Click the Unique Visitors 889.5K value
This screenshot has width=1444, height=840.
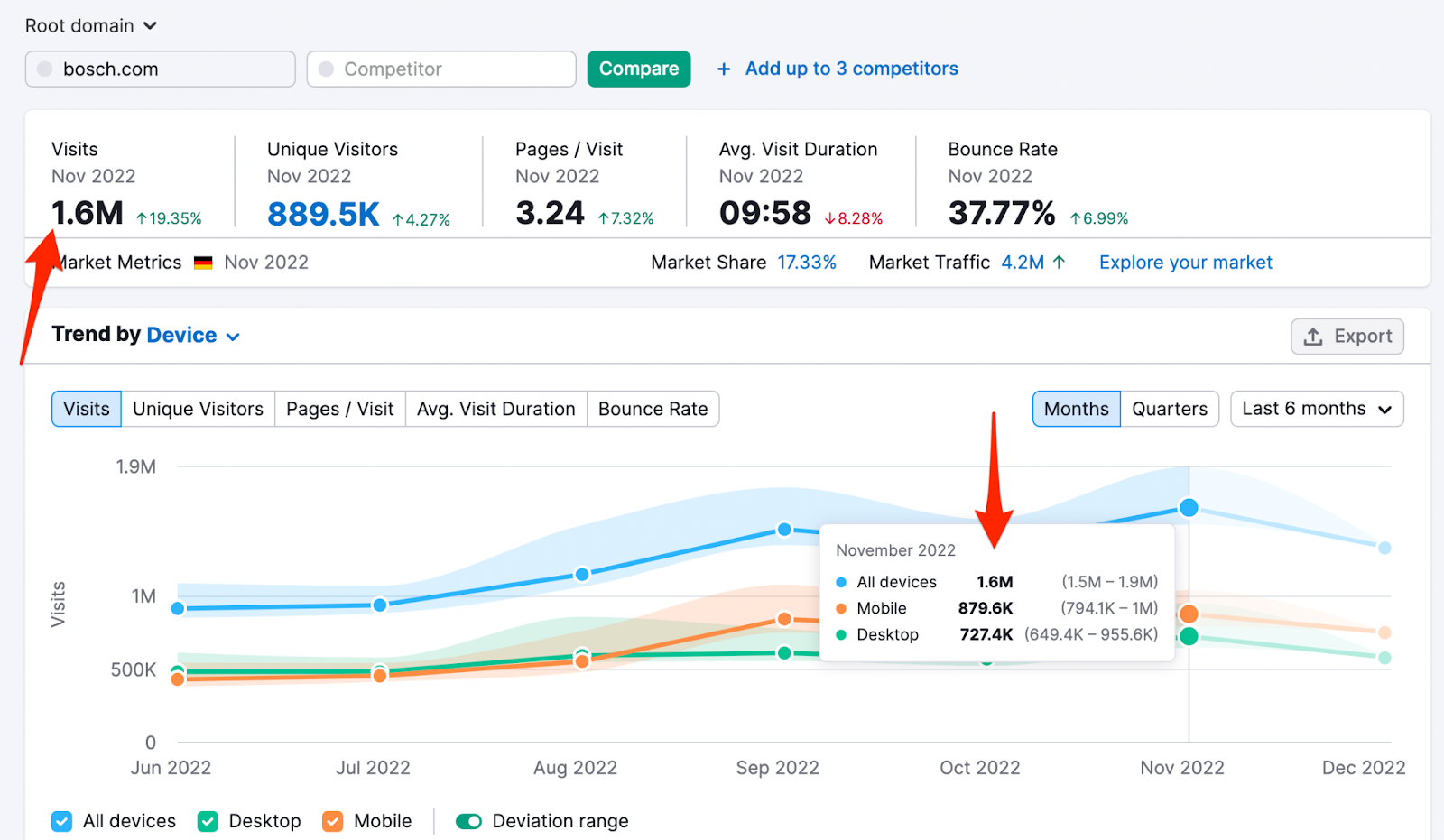pyautogui.click(x=323, y=214)
